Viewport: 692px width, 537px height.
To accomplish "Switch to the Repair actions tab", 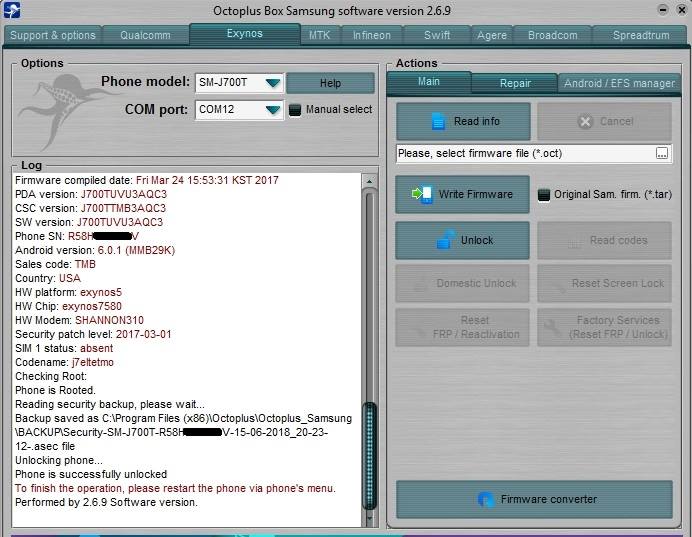I will coord(515,83).
